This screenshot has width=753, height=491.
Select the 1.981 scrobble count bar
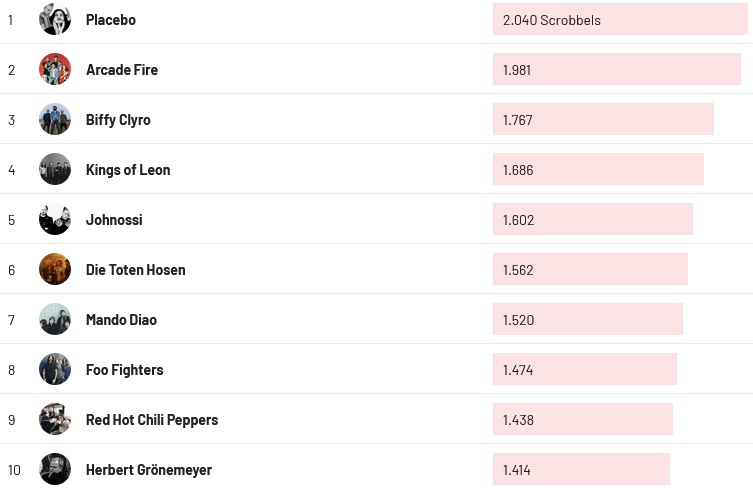click(616, 70)
